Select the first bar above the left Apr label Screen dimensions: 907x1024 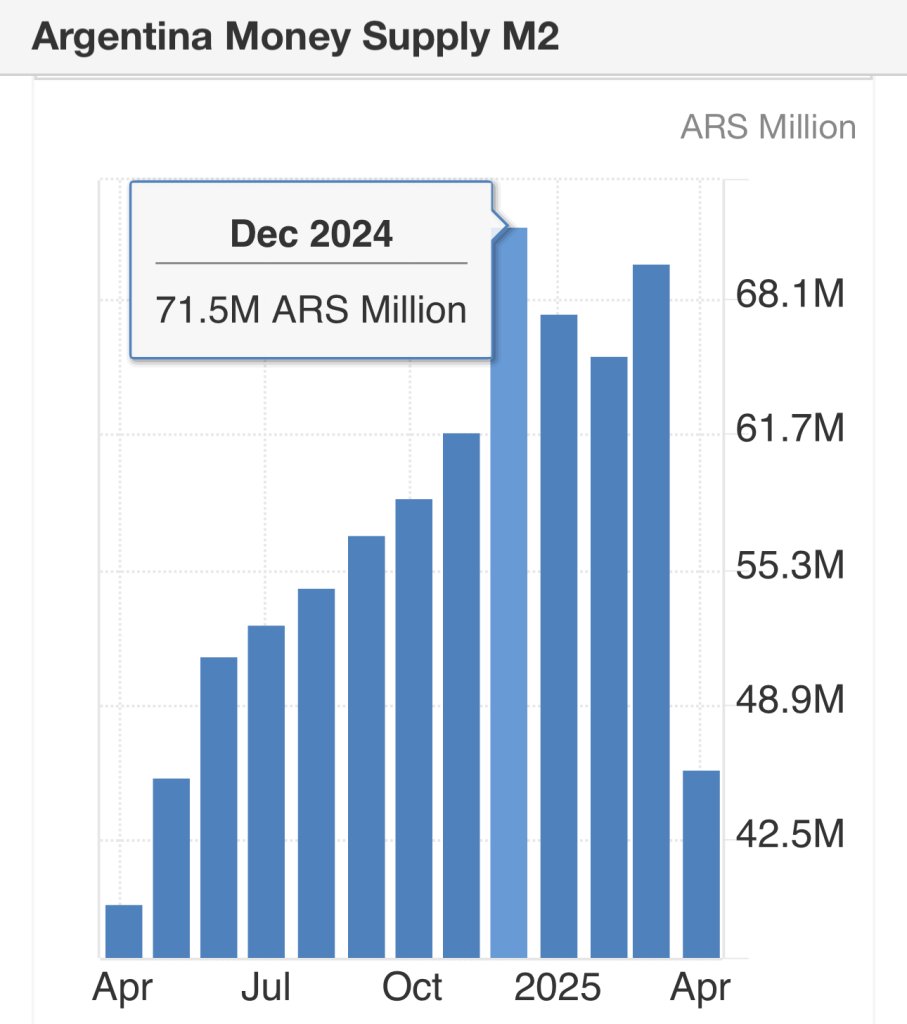pos(123,931)
